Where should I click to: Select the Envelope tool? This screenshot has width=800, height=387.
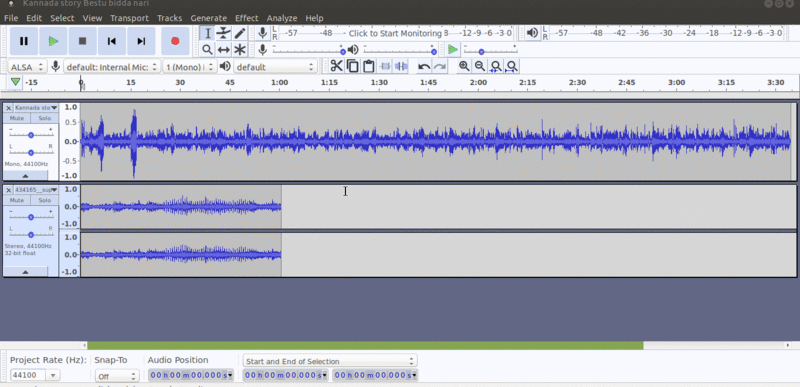[223, 34]
